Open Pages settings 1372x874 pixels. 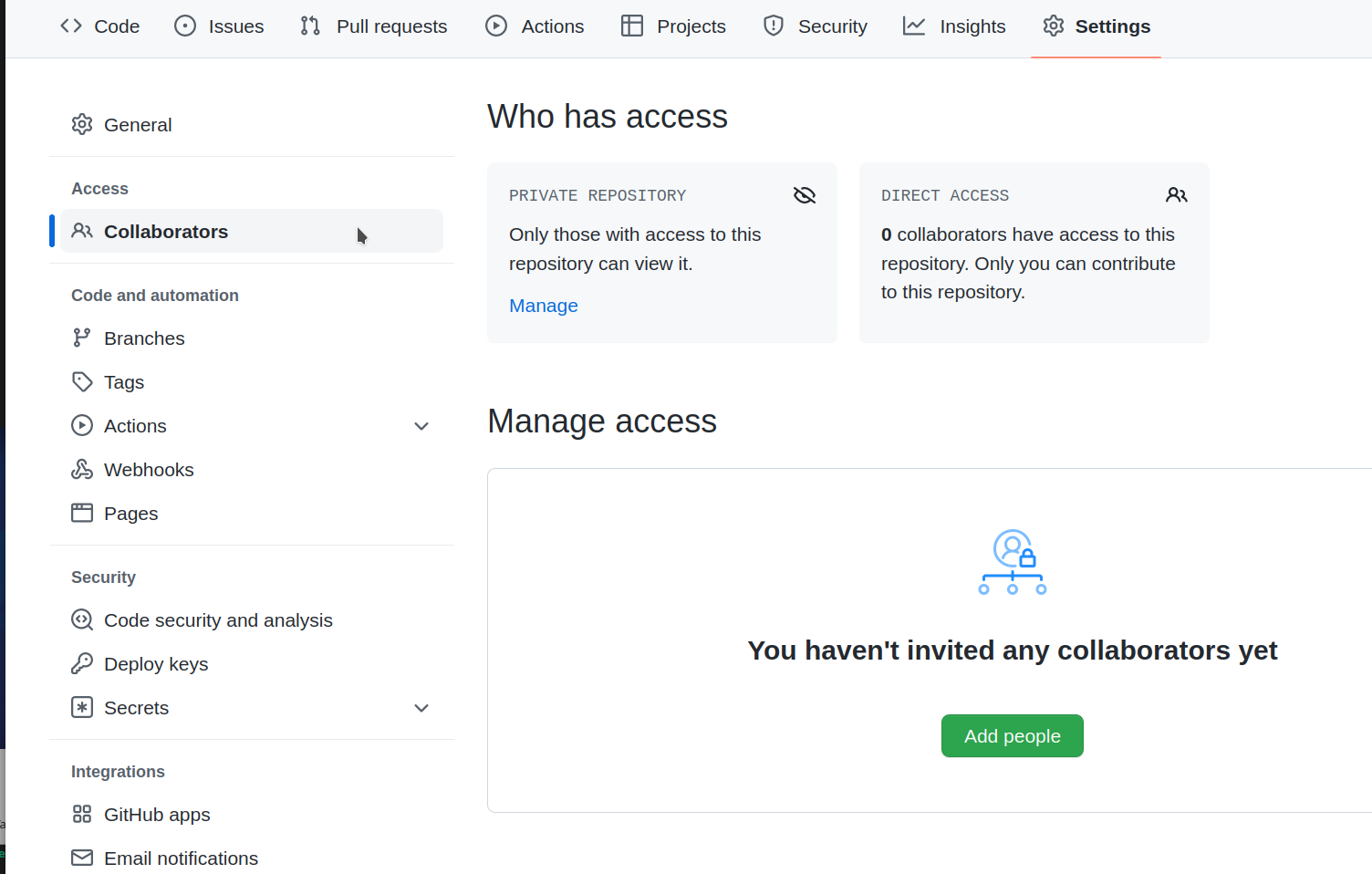252,513
